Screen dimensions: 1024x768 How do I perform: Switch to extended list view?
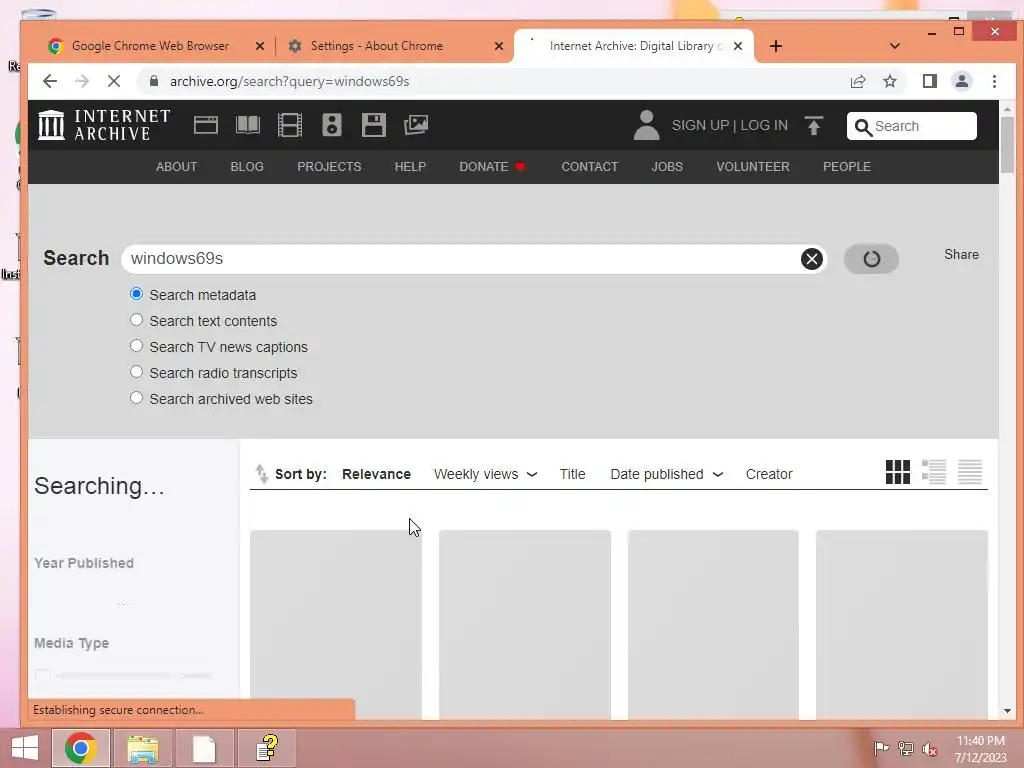click(x=933, y=472)
